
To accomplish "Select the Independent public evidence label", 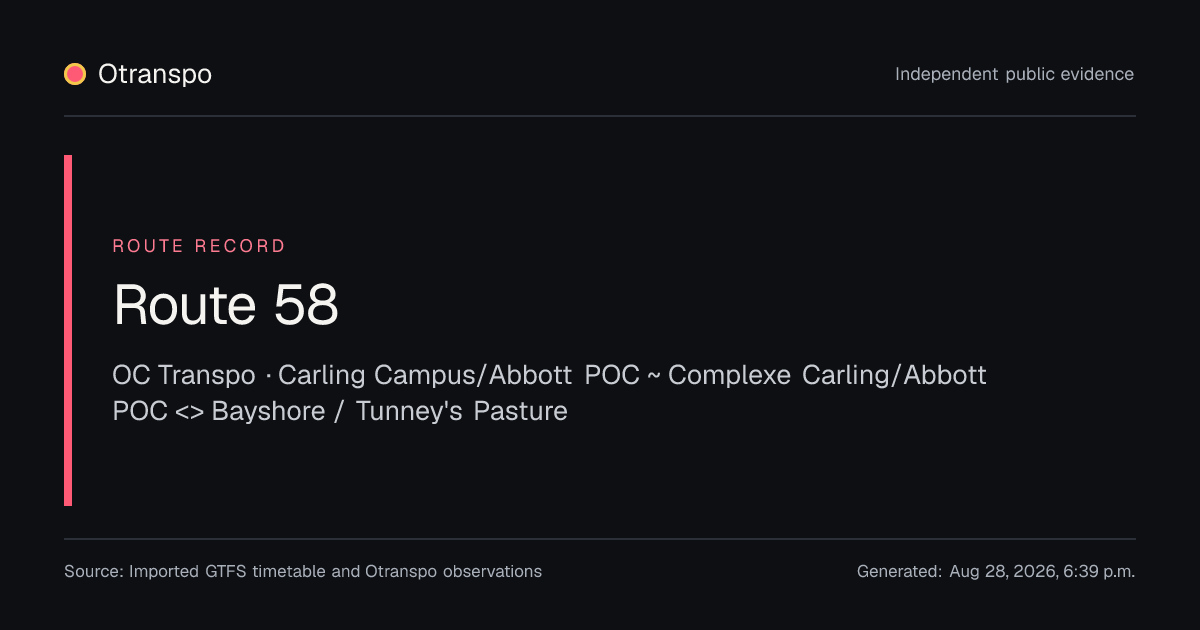I will tap(1014, 74).
